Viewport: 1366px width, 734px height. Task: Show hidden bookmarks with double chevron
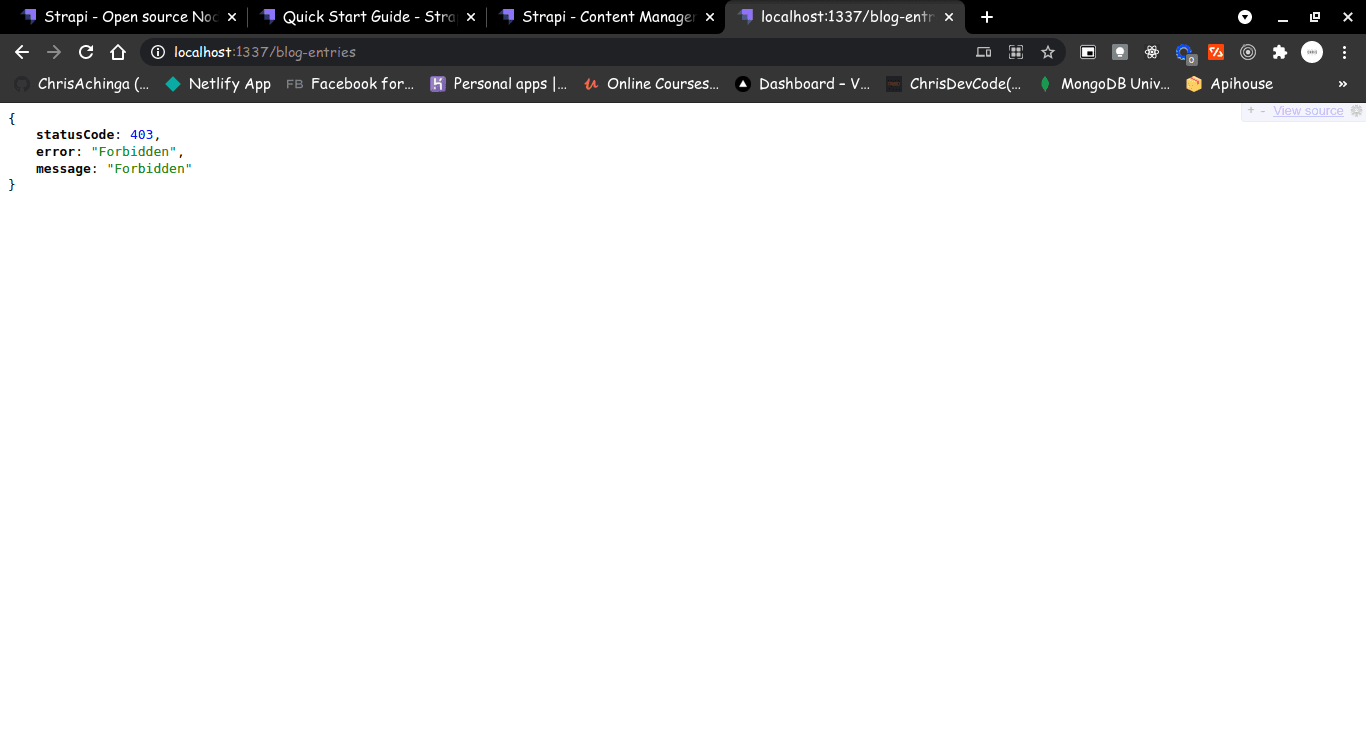1343,84
